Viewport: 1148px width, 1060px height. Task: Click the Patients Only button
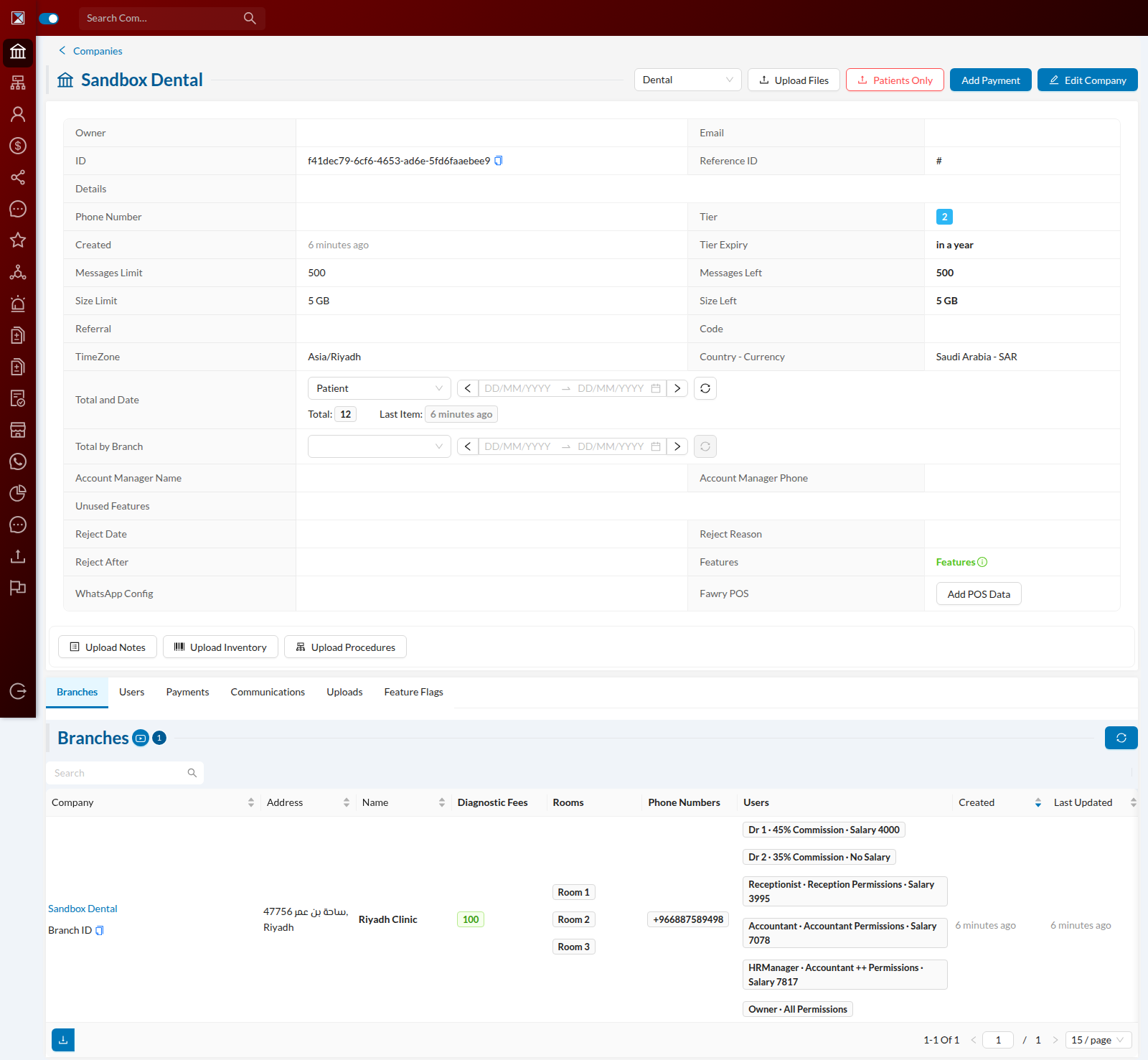point(895,80)
